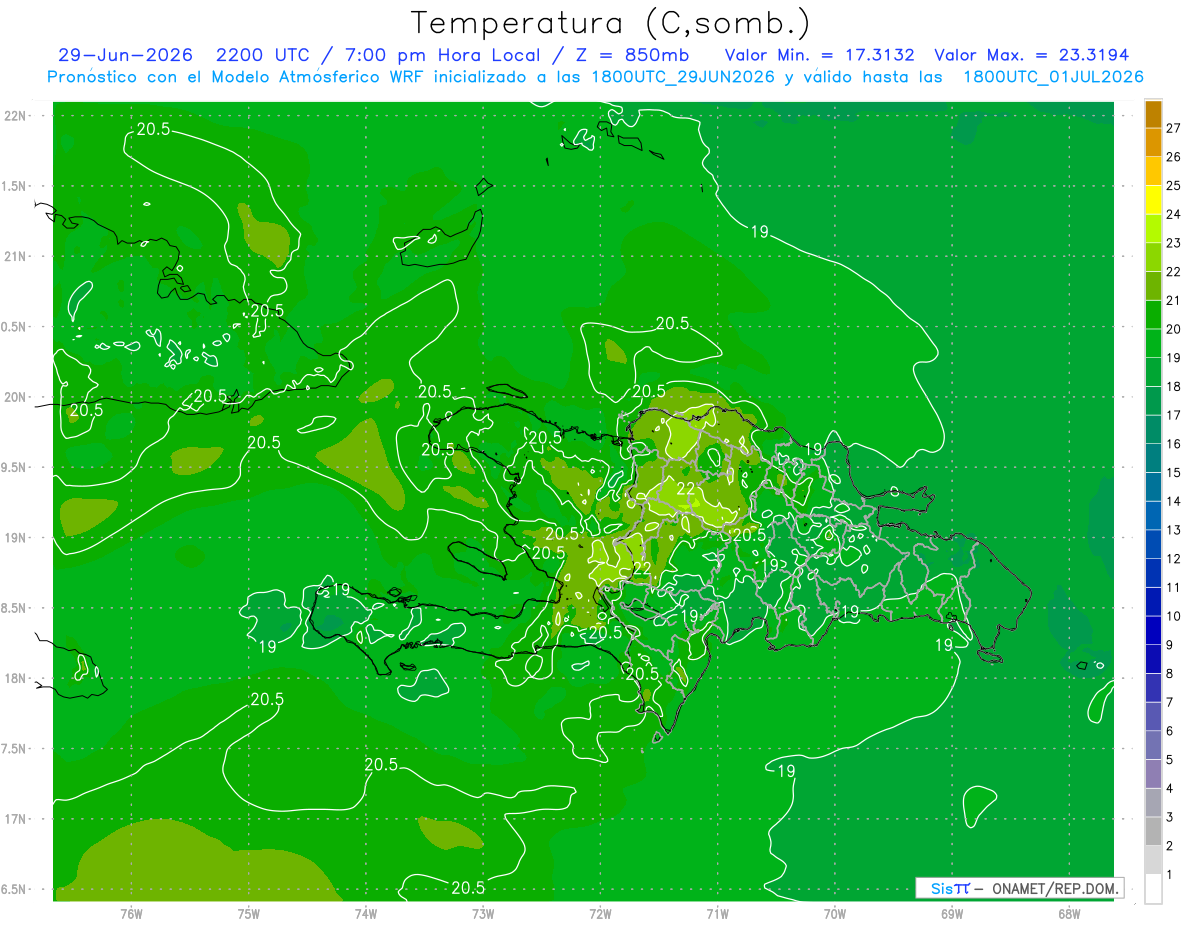Click the 20N latitude axis label
Image resolution: width=1200 pixels, height=927 pixels.
point(17,397)
